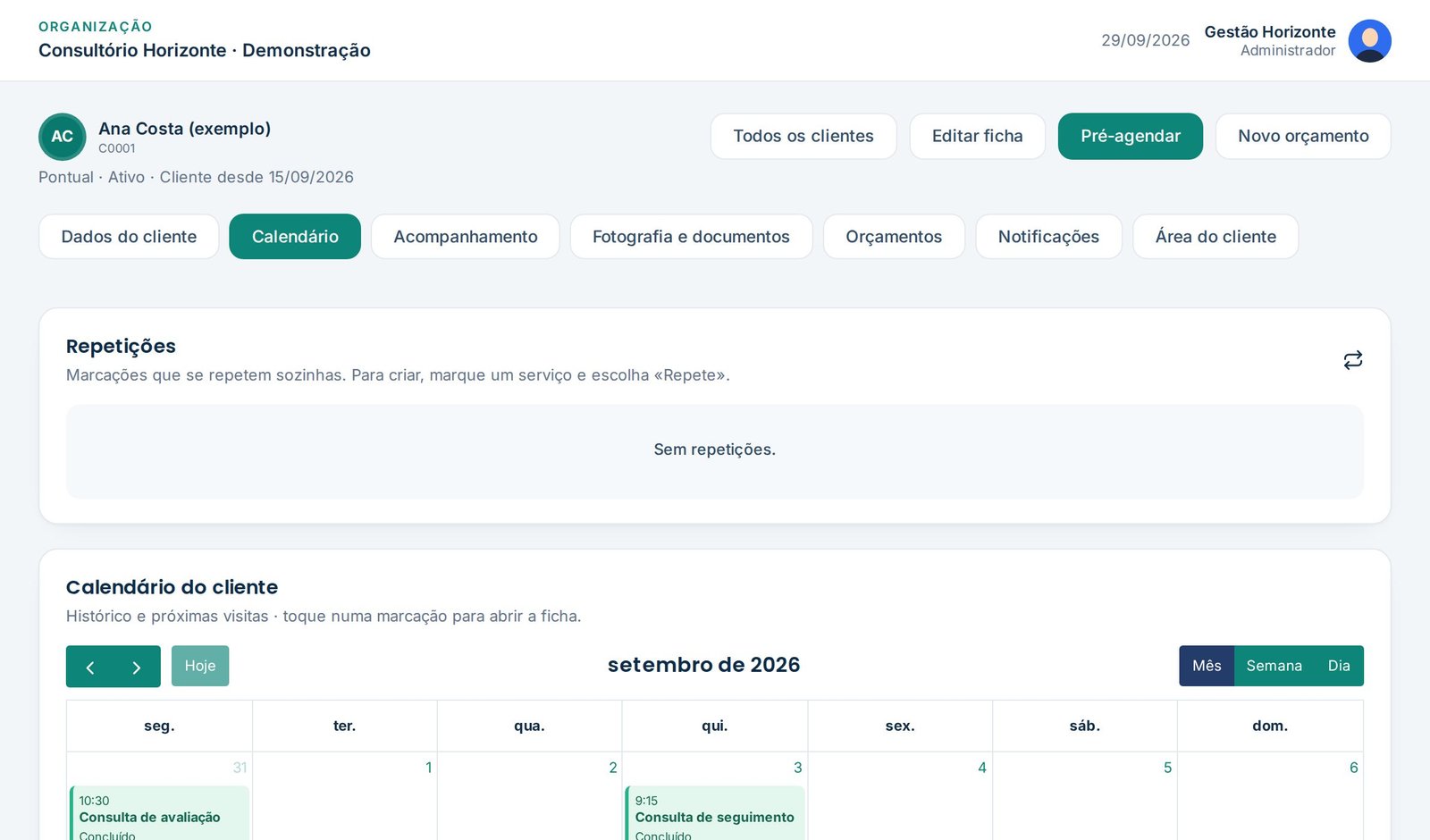This screenshot has height=840, width=1430.
Task: Click the repetitions loop icon
Action: [1353, 360]
